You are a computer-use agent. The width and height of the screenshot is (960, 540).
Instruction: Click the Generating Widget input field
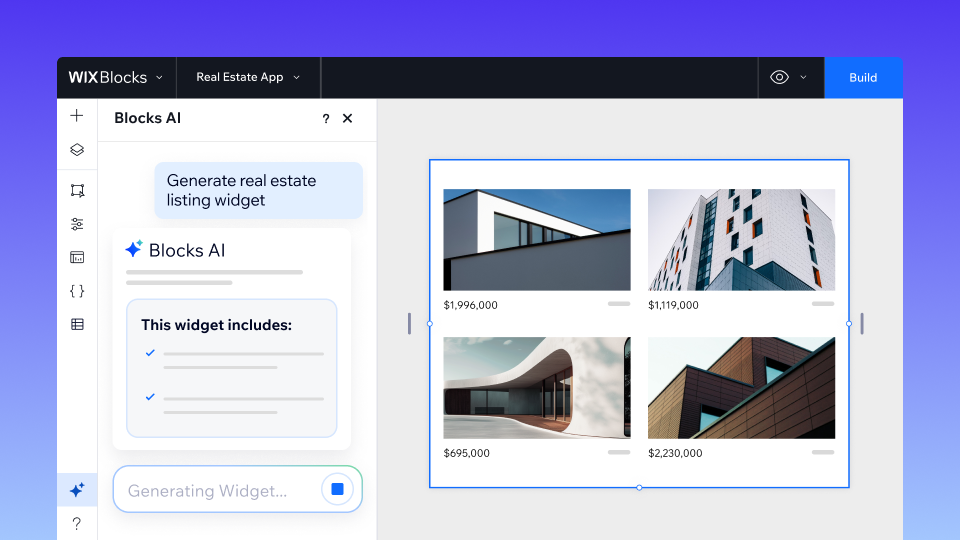tap(238, 489)
